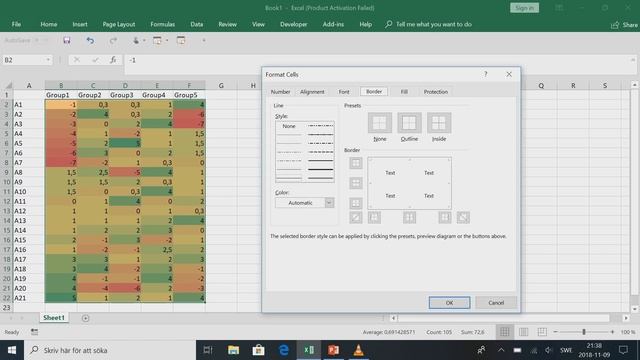640x360 pixels.
Task: Click the zoom out minus button
Action: click(555, 332)
